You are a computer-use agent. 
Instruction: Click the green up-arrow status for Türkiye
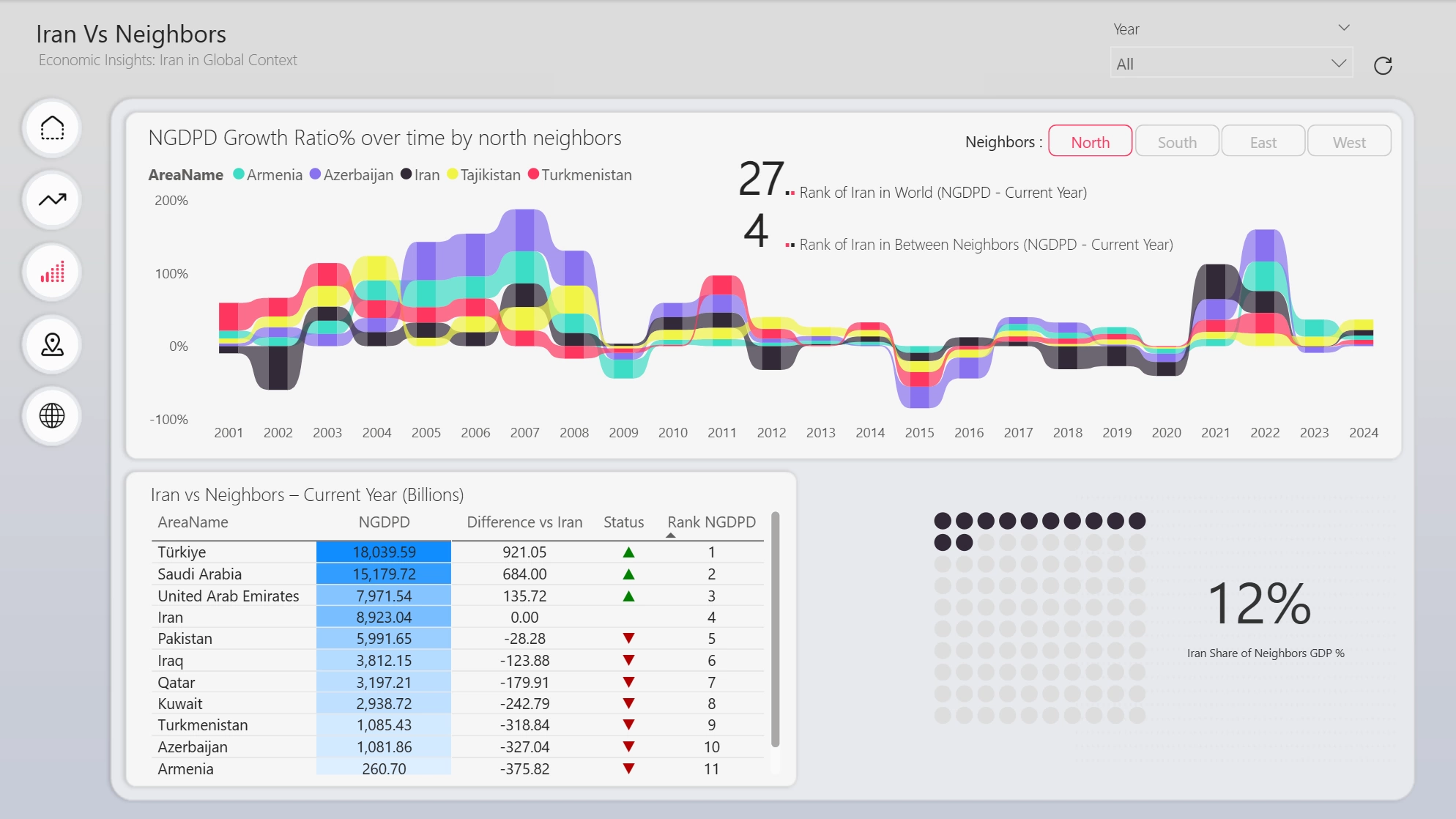pyautogui.click(x=628, y=552)
